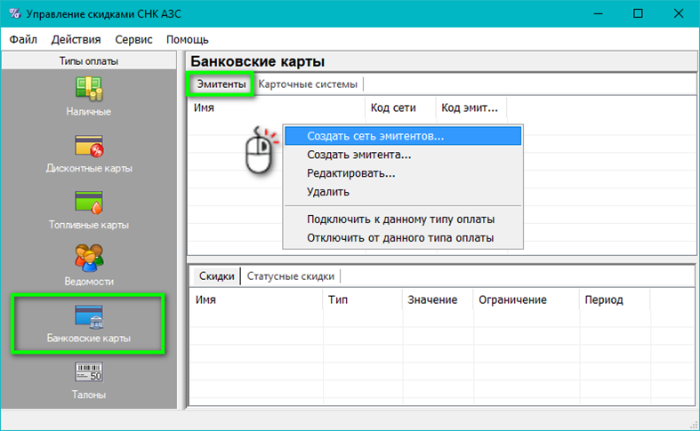The image size is (700, 431).
Task: Choose Подключить к данному типу оплаты
Action: point(401,219)
